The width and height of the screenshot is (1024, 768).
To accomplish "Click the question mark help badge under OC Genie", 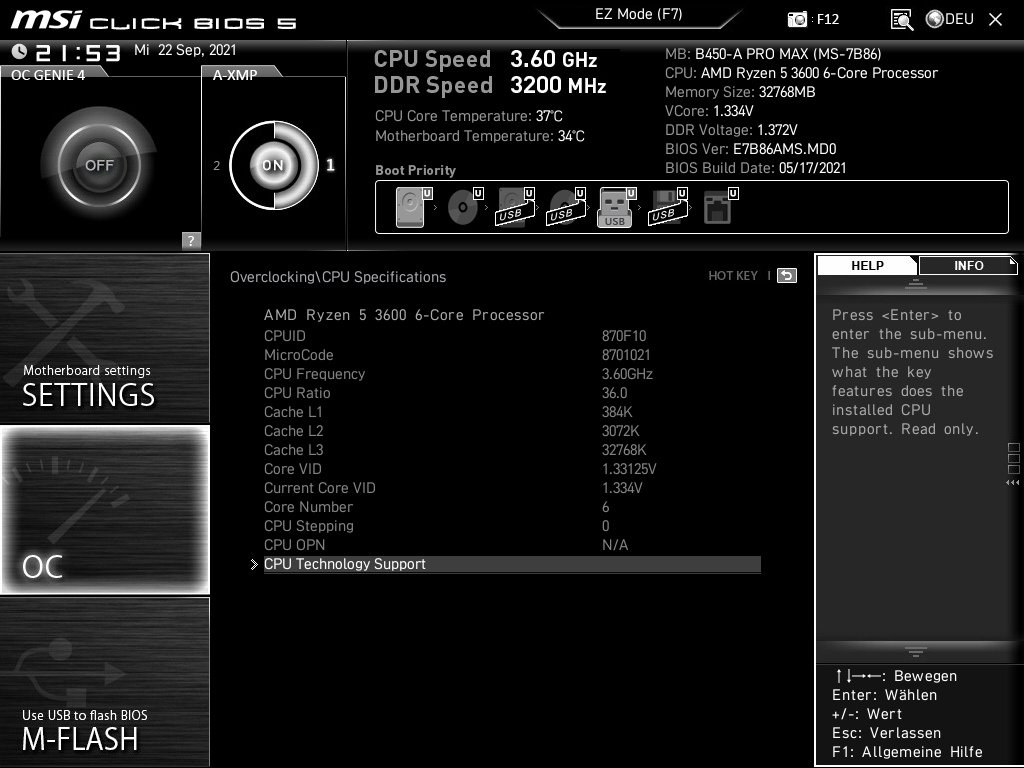I will click(189, 240).
